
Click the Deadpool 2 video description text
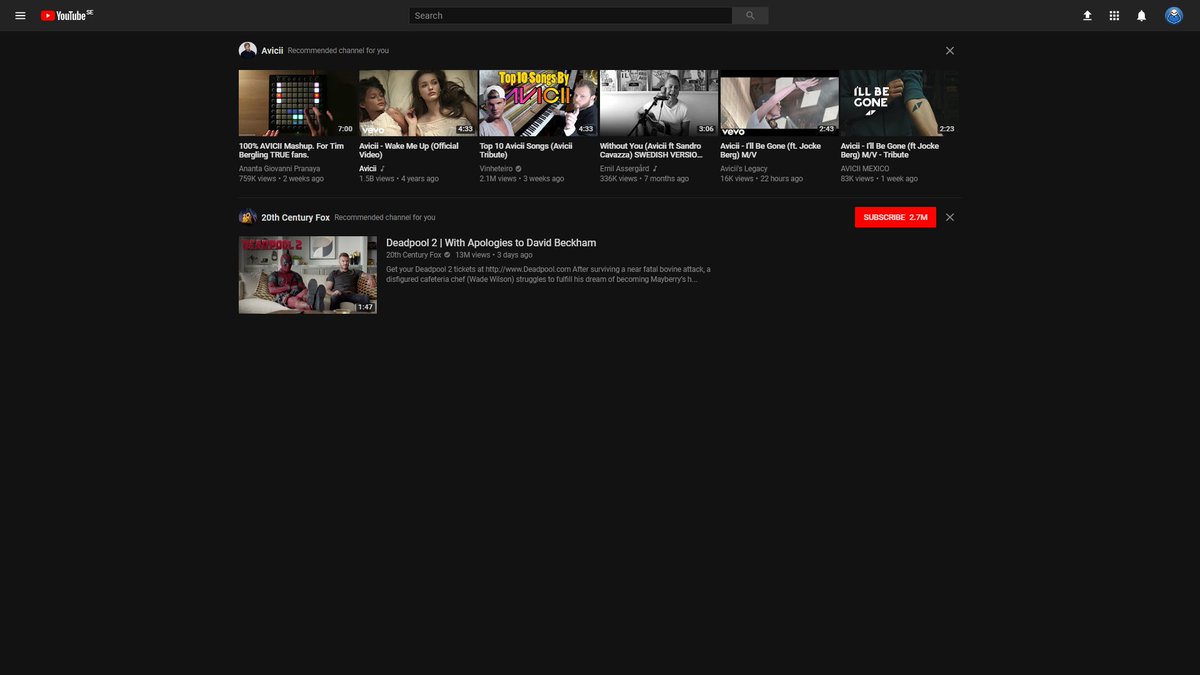[x=548, y=274]
